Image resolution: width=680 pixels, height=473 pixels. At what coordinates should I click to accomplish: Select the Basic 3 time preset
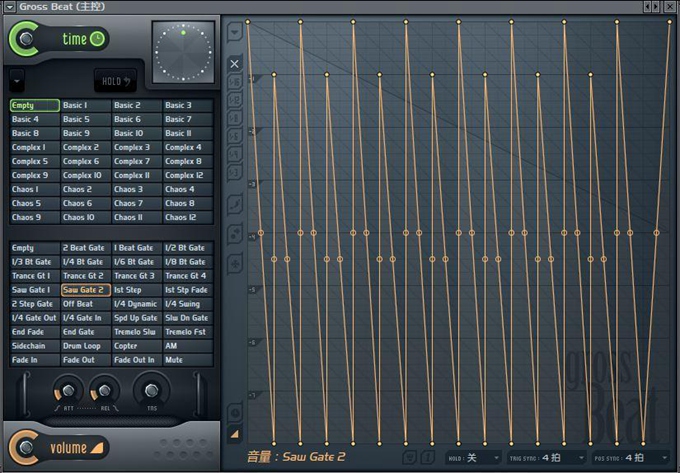187,105
